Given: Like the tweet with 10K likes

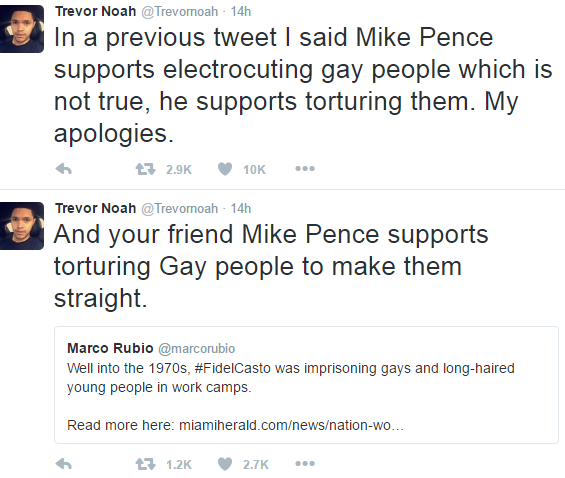Looking at the screenshot, I should pyautogui.click(x=225, y=169).
